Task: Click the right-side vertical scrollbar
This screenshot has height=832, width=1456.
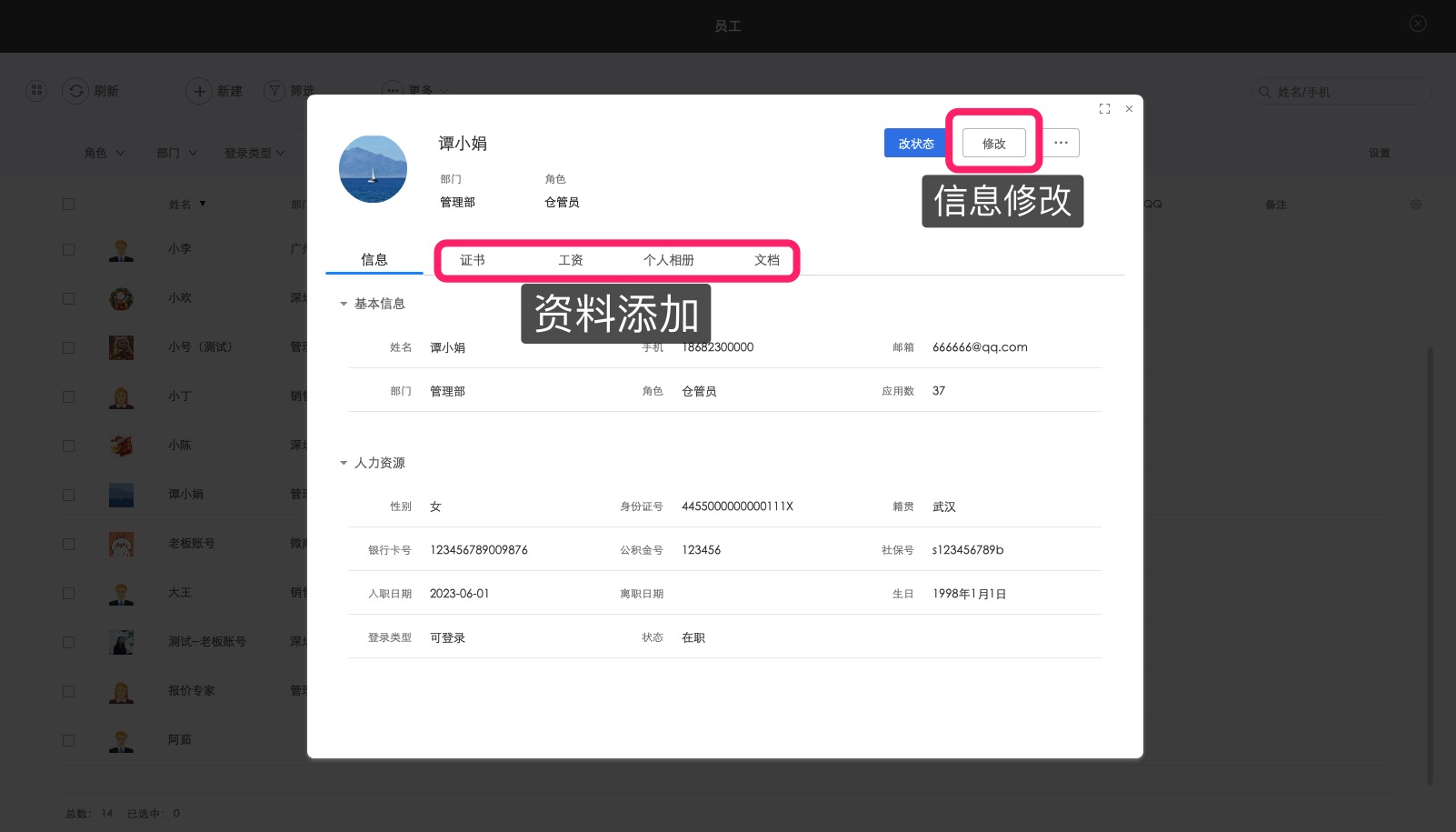Action: coord(1430,564)
